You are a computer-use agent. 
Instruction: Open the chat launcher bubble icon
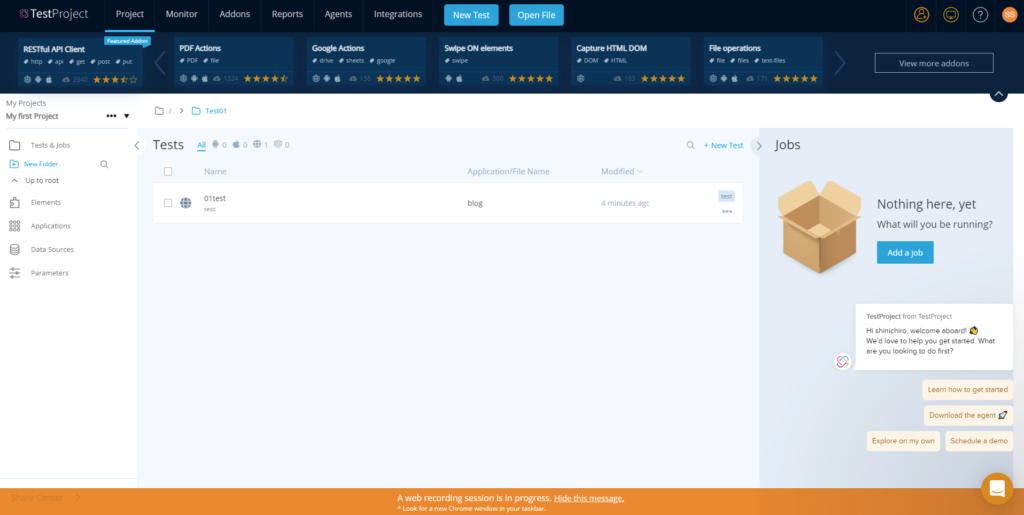[x=997, y=488]
